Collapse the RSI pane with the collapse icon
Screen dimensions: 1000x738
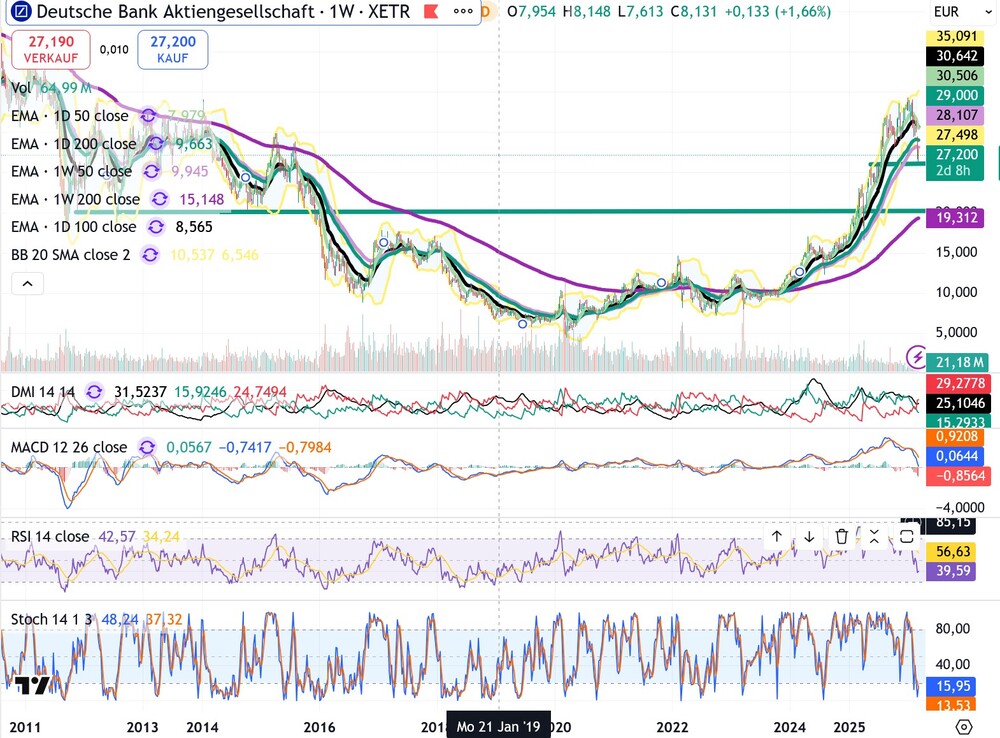[x=874, y=537]
